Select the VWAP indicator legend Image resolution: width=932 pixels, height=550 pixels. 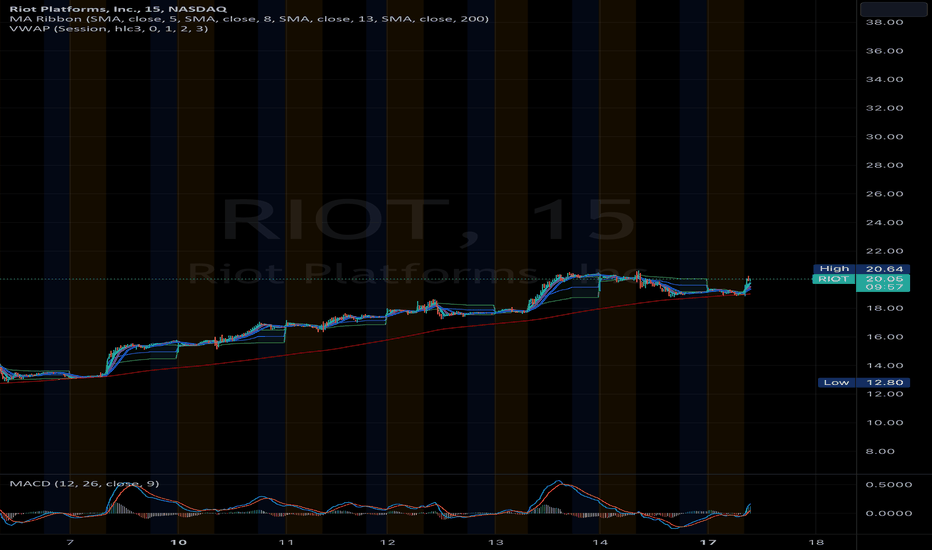point(109,28)
